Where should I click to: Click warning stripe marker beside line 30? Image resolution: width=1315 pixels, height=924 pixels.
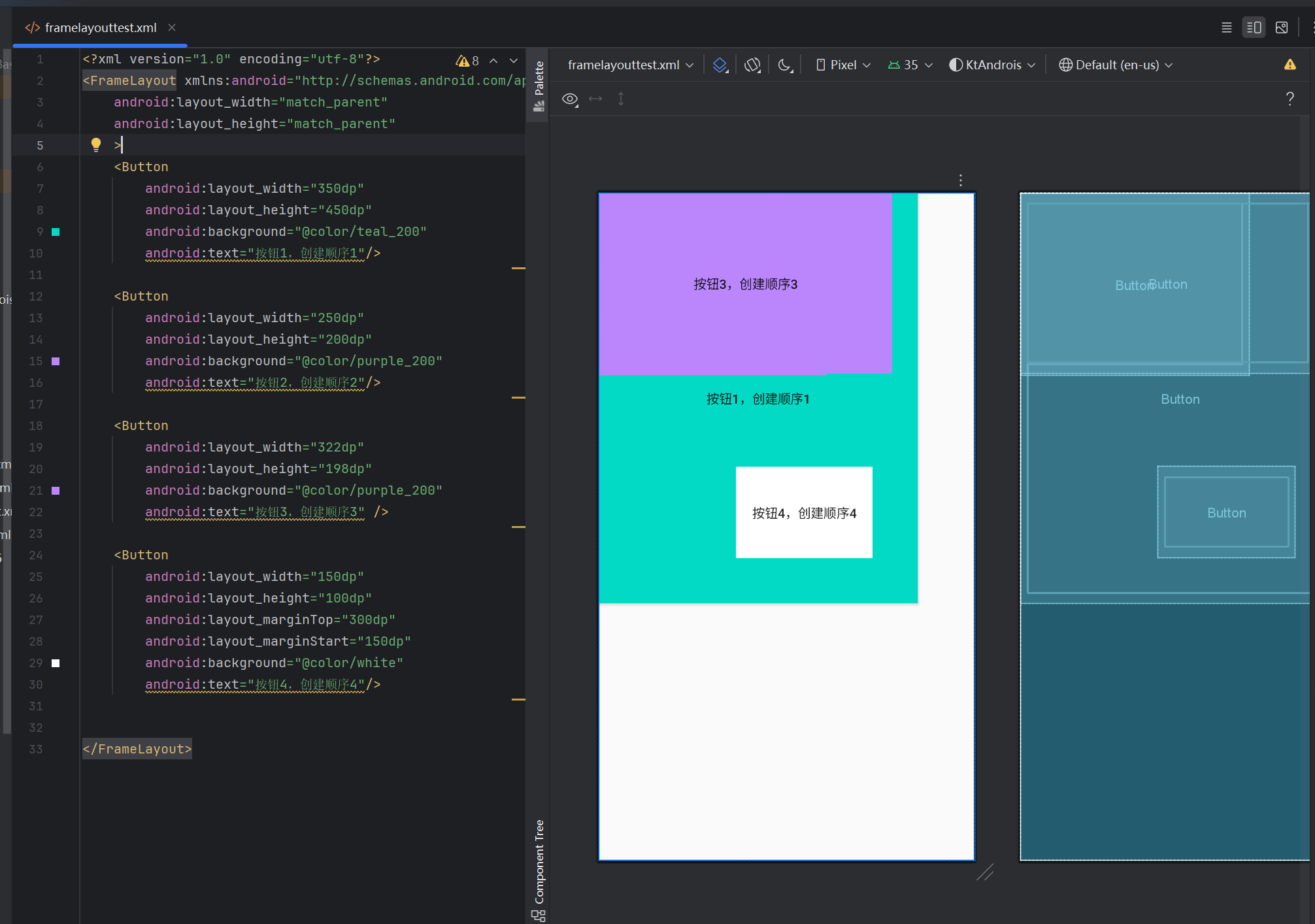[x=518, y=699]
